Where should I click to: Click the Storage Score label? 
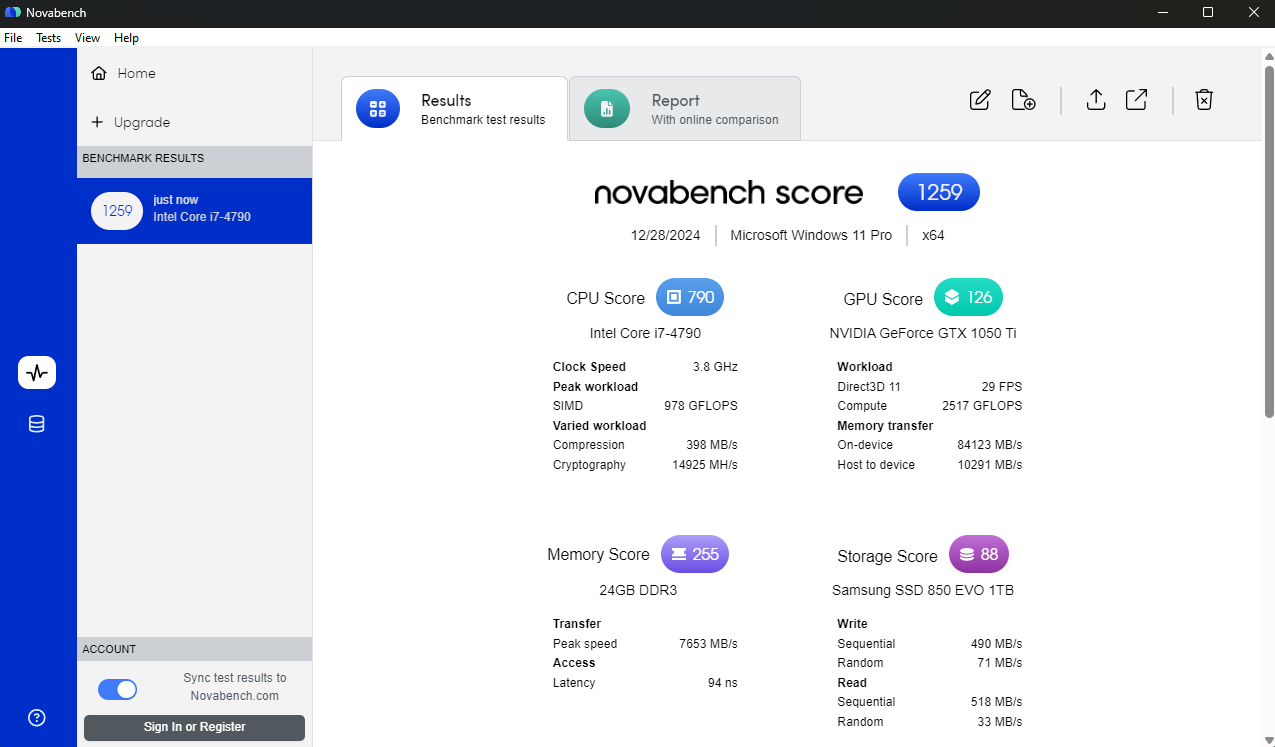(887, 556)
